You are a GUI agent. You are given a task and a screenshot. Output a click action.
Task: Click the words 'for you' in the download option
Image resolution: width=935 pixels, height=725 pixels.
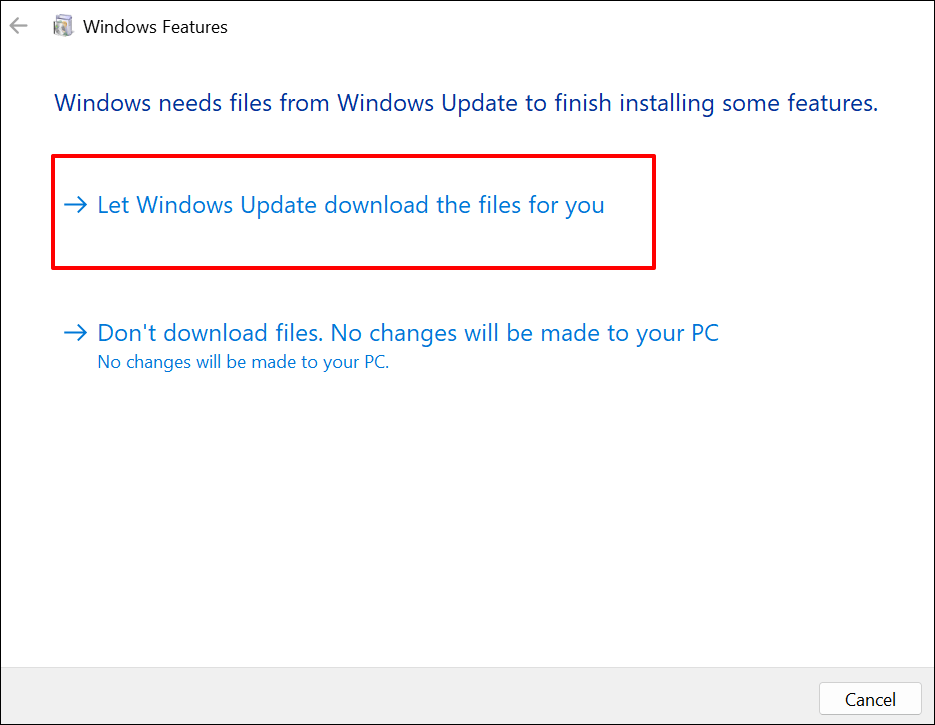pos(574,205)
